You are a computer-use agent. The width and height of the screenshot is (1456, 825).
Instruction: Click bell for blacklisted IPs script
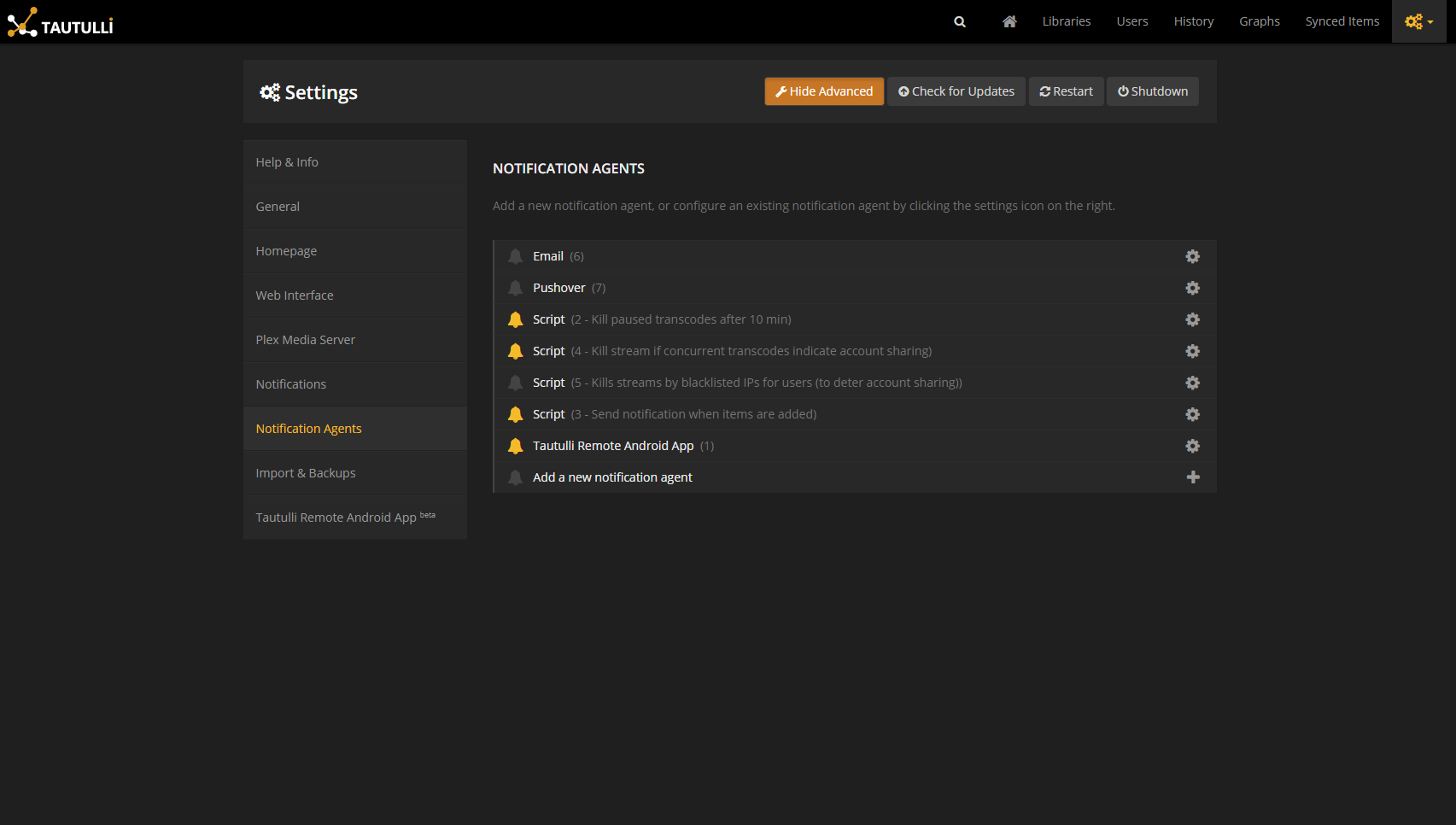click(x=515, y=383)
